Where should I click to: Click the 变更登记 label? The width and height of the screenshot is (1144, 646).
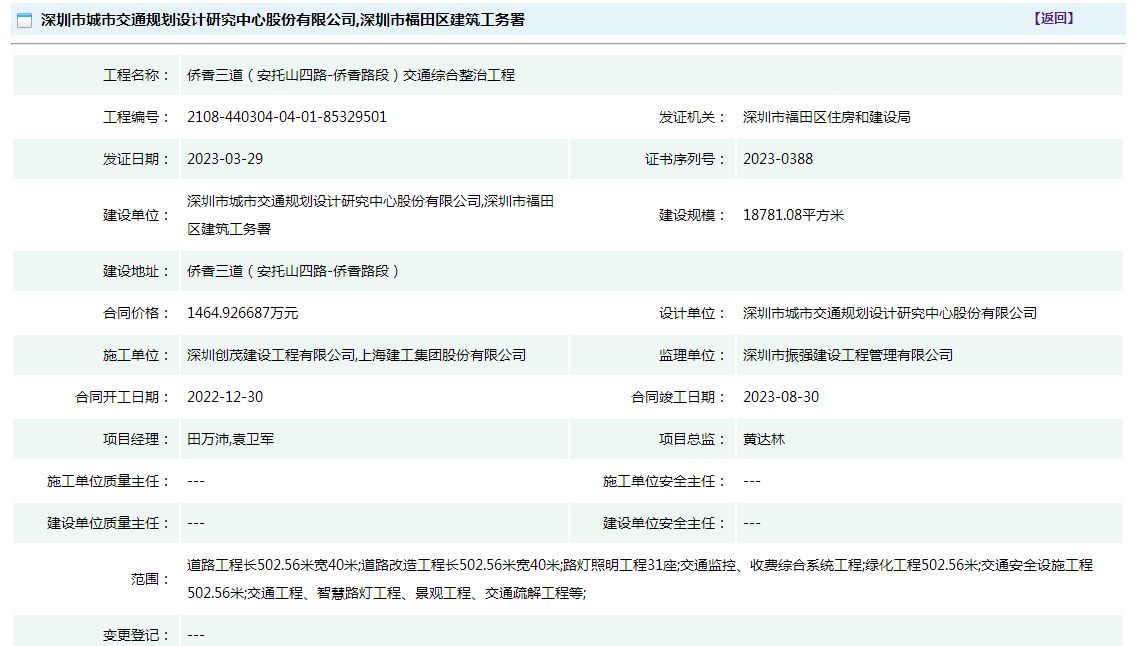136,635
